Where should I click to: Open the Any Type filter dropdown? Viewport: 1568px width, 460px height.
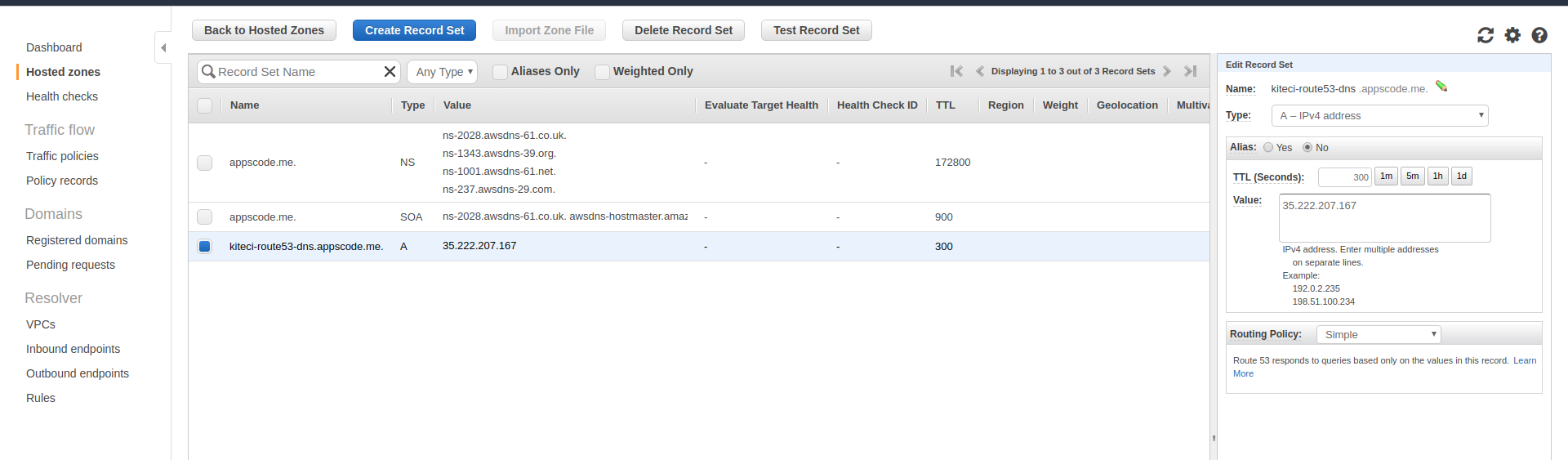coord(443,72)
